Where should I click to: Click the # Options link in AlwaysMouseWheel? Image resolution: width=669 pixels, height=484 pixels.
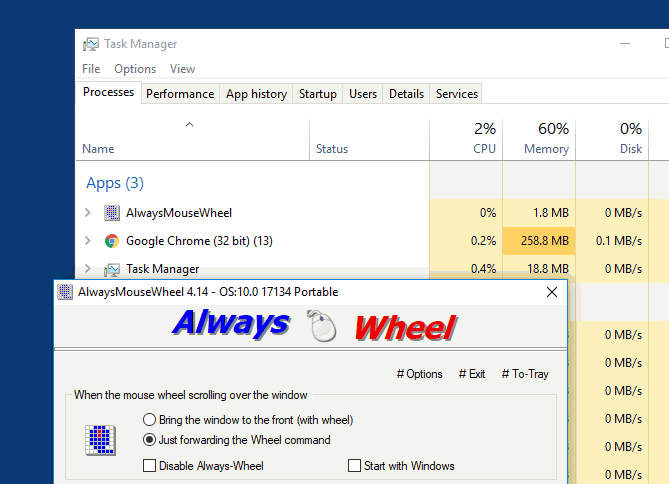[419, 374]
